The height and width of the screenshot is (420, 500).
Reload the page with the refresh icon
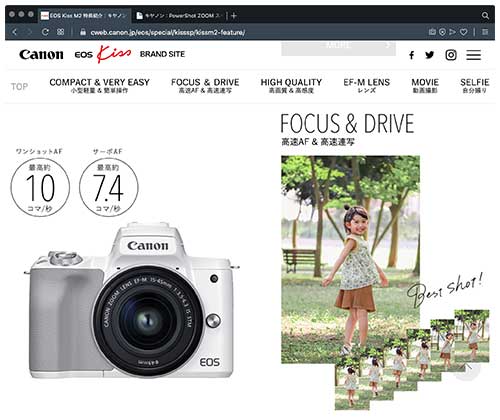coord(45,32)
